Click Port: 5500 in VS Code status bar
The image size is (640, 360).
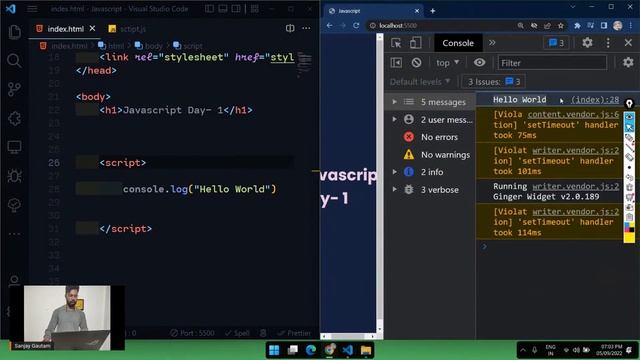click(x=192, y=333)
